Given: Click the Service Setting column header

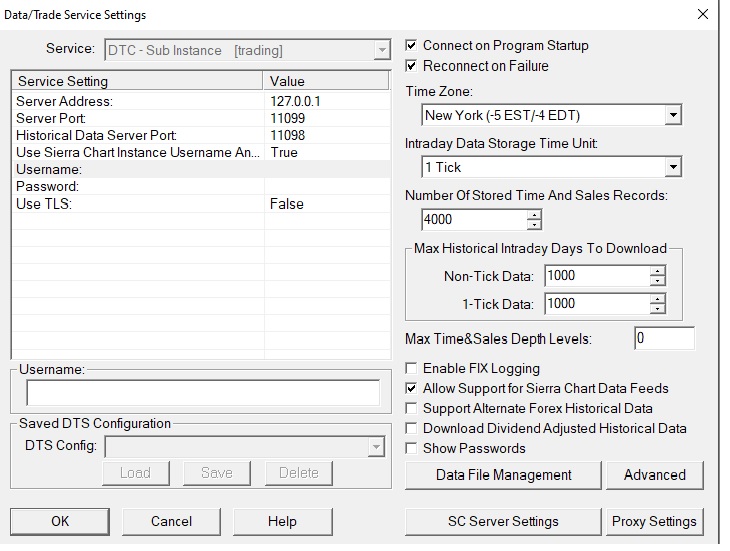Looking at the screenshot, I should click(x=138, y=81).
